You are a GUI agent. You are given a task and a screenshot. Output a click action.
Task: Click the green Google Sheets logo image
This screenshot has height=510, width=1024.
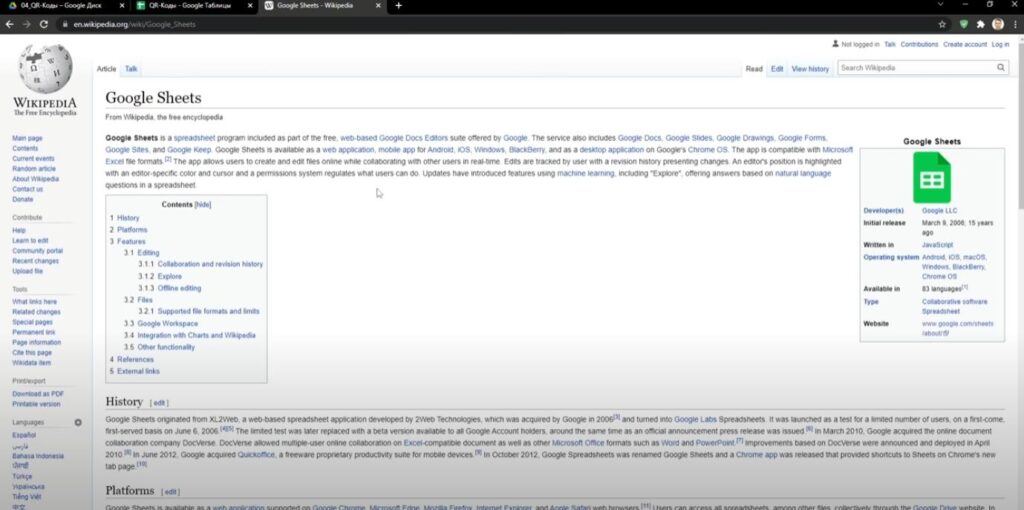tap(931, 179)
